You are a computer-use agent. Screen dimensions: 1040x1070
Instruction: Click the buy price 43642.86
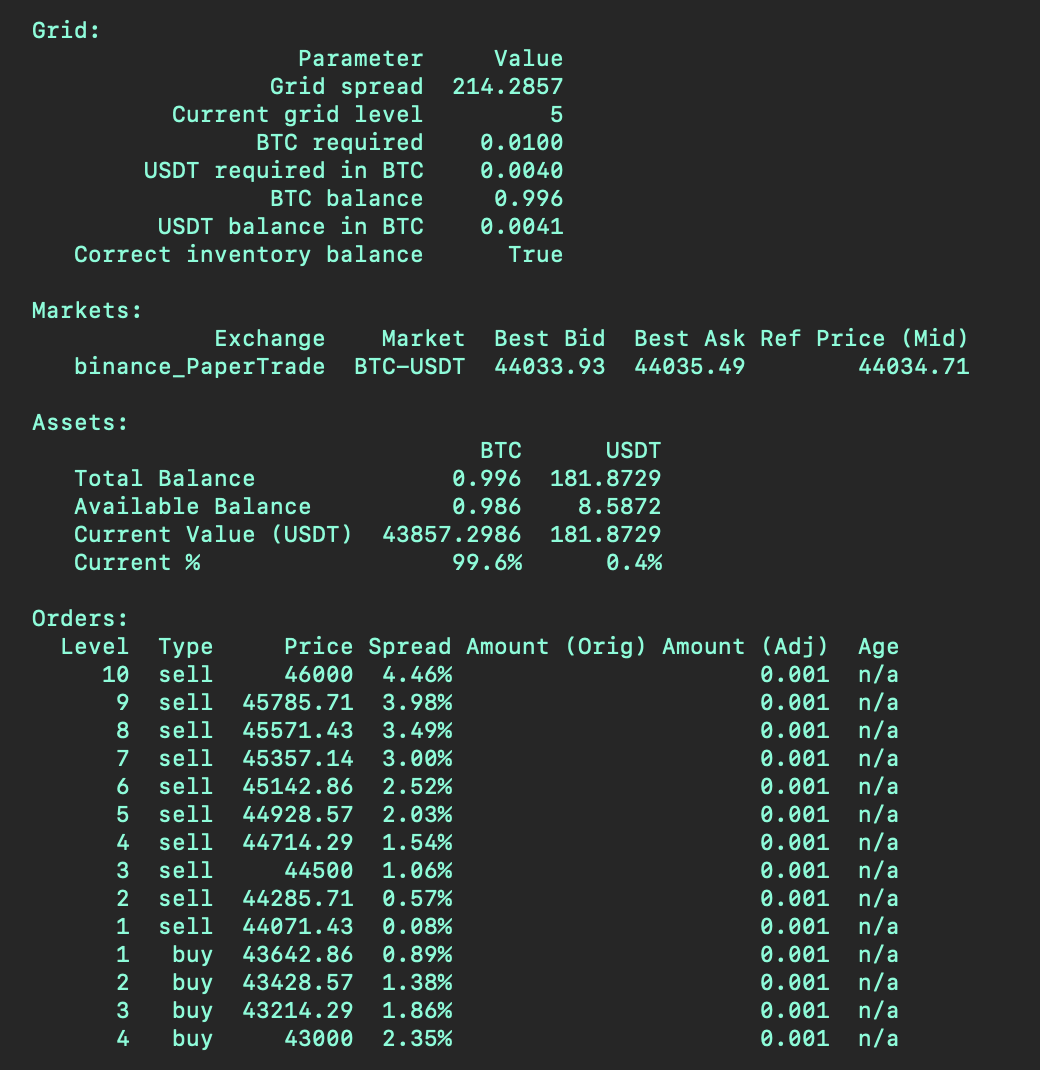tap(297, 955)
